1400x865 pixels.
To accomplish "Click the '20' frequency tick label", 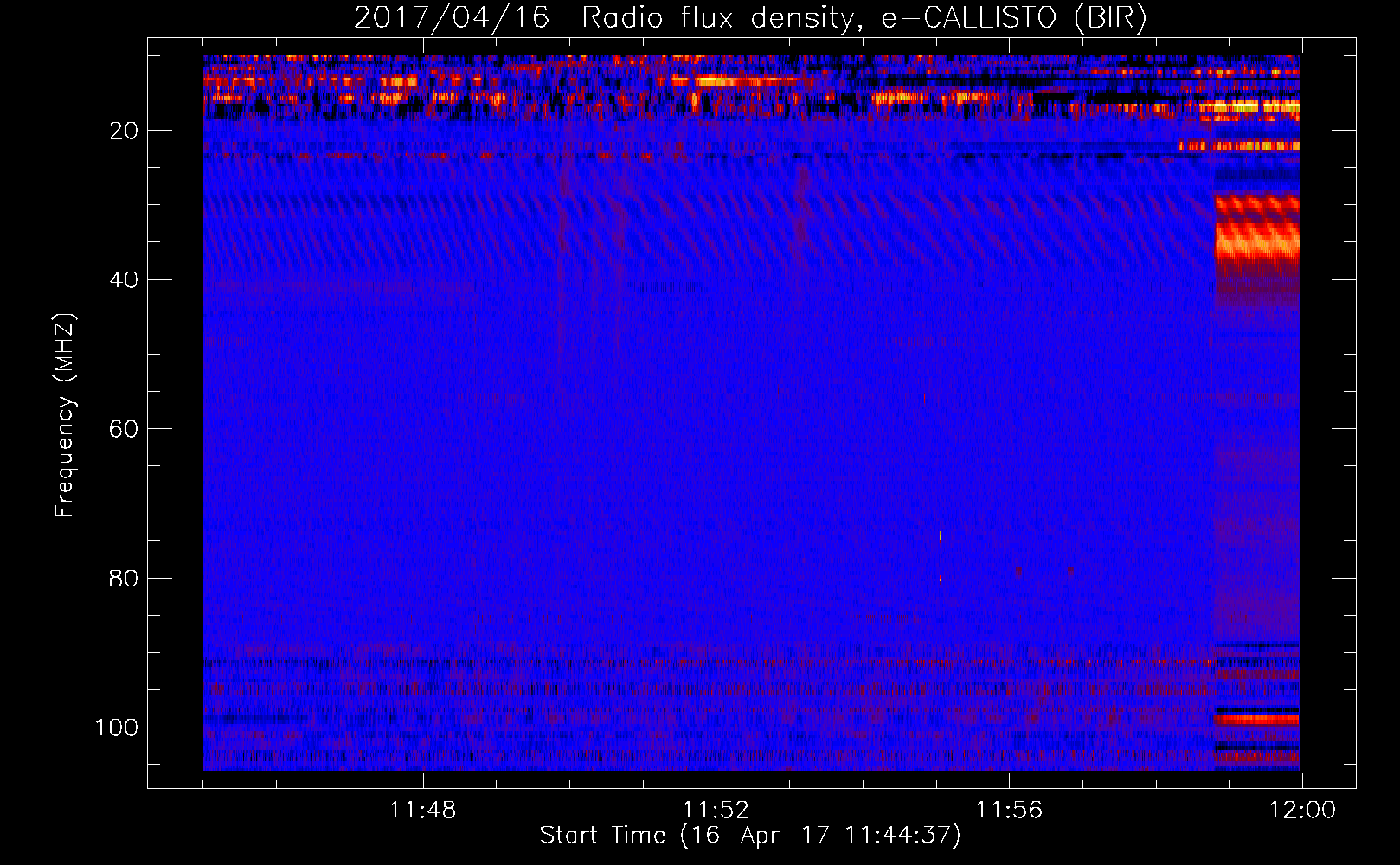I will 124,131.
